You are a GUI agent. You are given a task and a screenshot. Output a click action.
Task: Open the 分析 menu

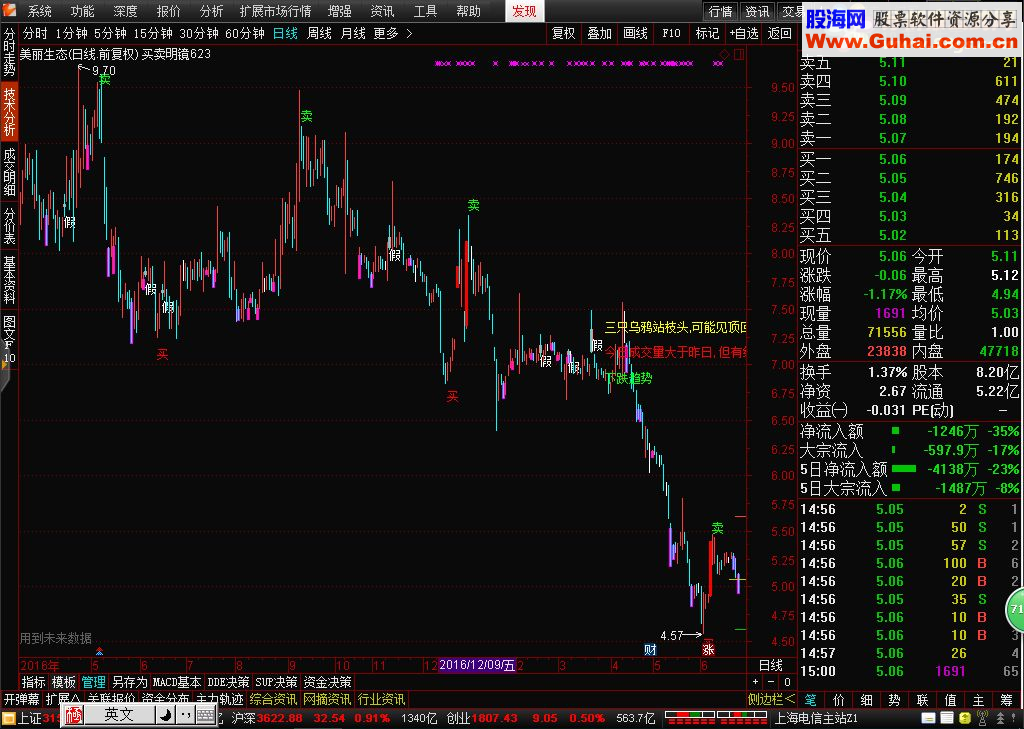pos(211,11)
